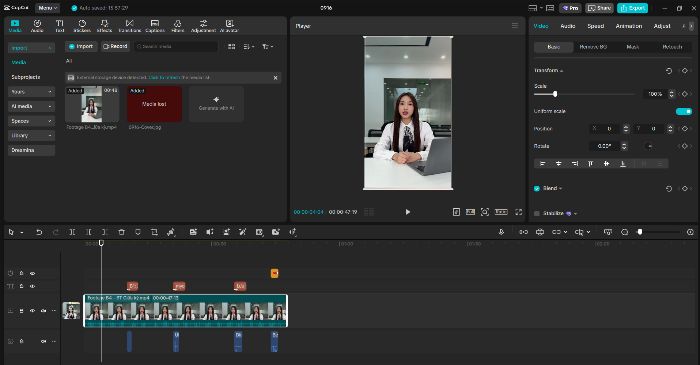Open the player hamburger menu
700x365 pixels.
(515, 26)
